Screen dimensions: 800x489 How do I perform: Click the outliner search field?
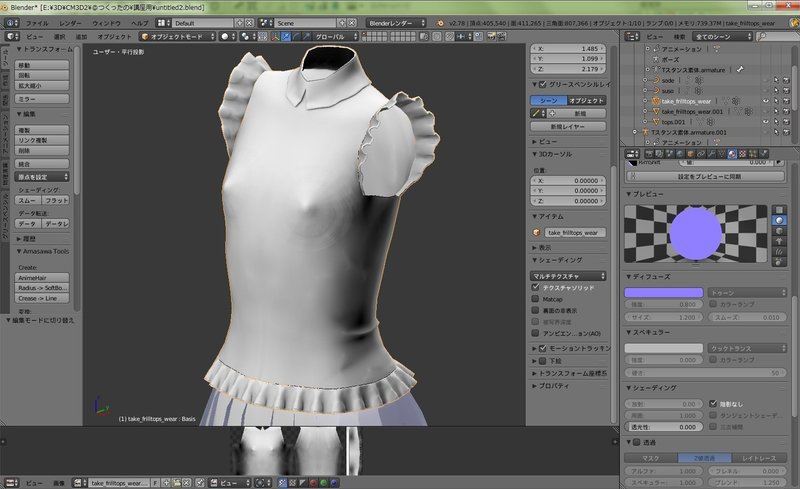(x=776, y=37)
